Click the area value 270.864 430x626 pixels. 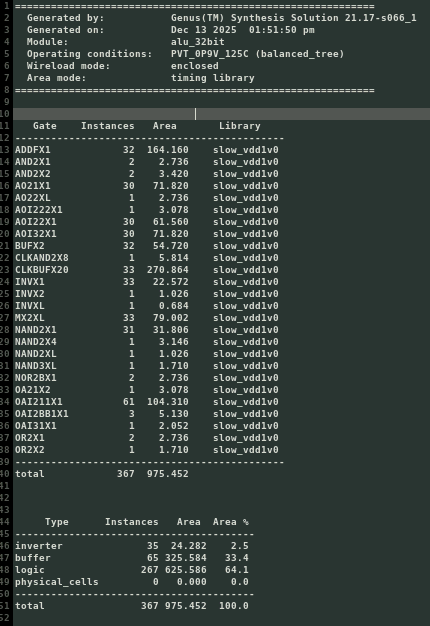click(x=168, y=269)
